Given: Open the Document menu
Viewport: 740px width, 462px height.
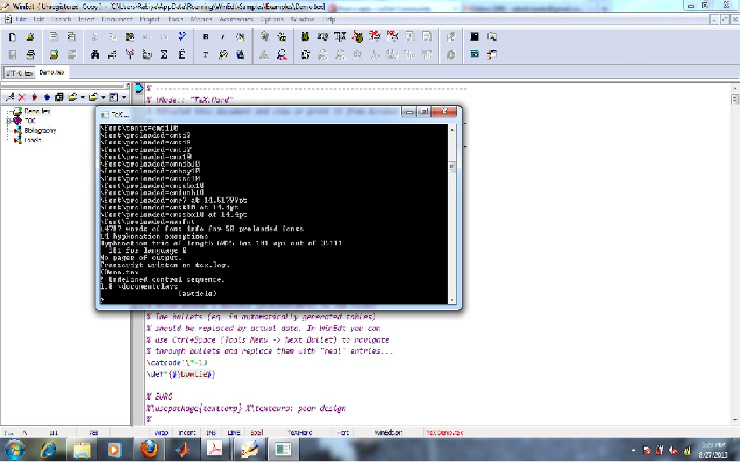Looking at the screenshot, I should coord(117,19).
